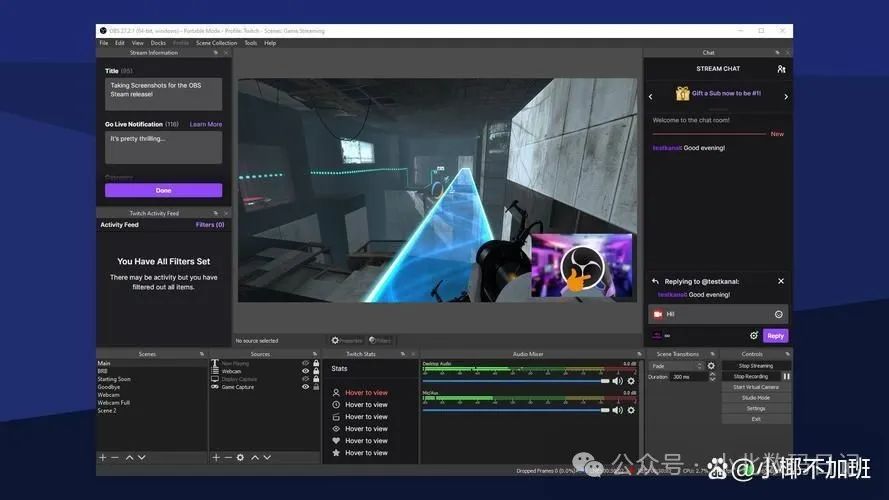Click the Stop Streaming button
889x500 pixels.
(756, 366)
